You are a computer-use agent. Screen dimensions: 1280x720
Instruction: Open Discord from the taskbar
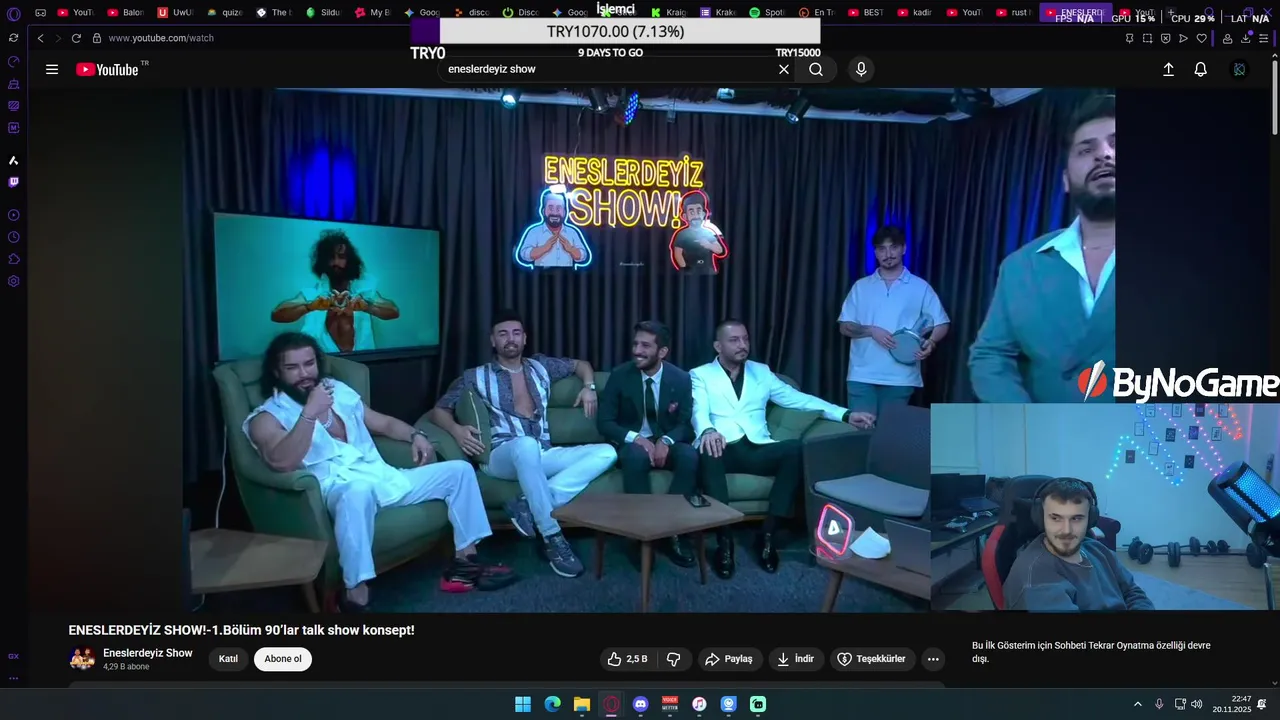(641, 704)
